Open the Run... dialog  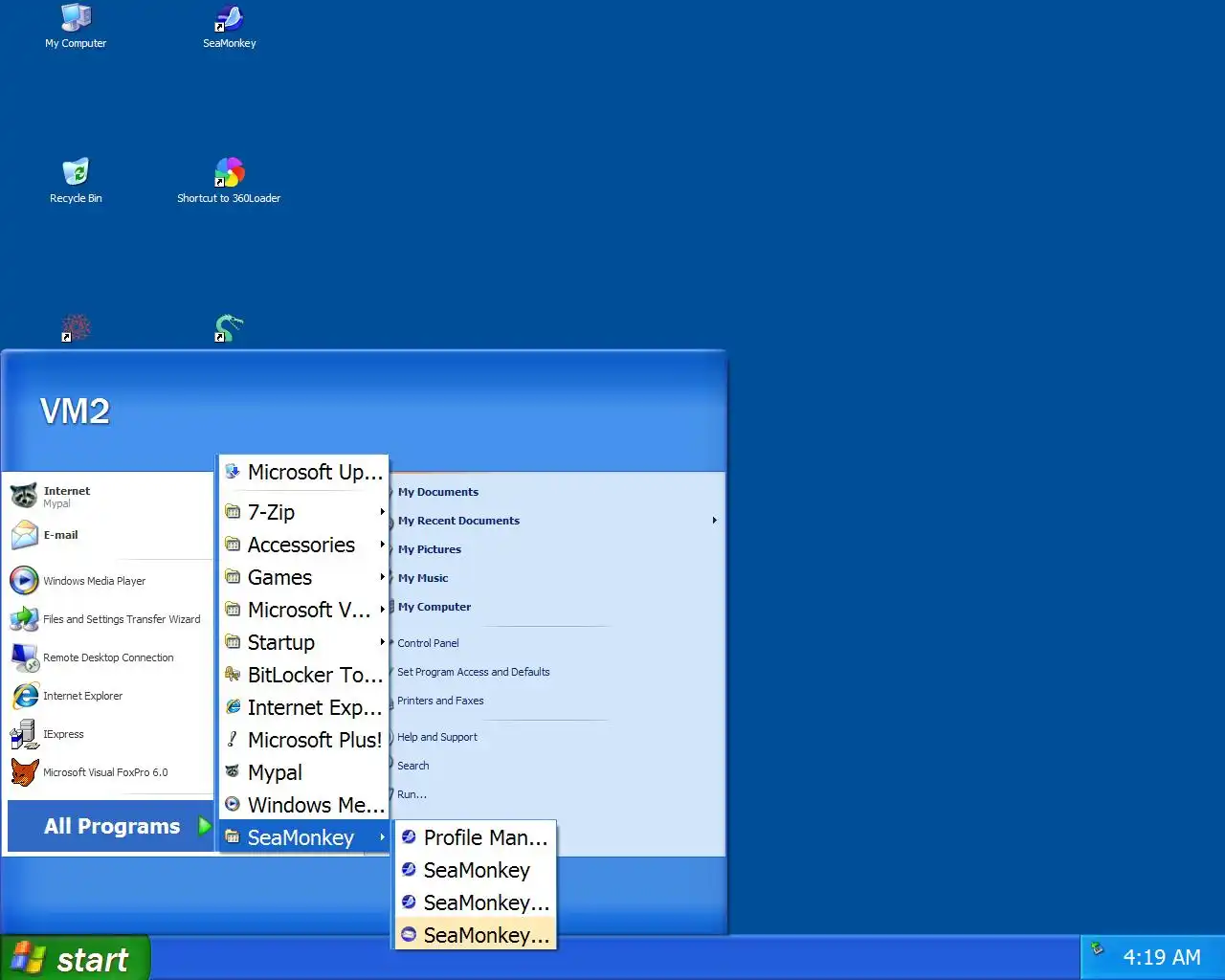pyautogui.click(x=412, y=794)
